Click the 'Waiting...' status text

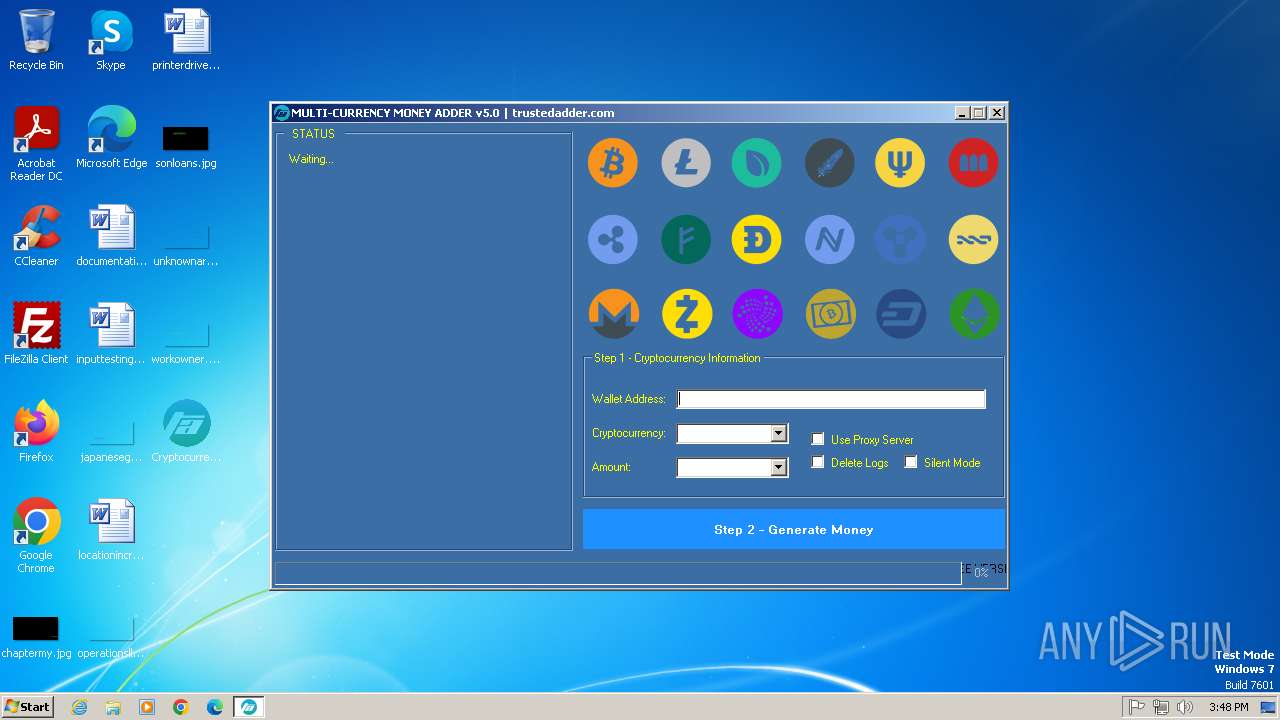coord(311,159)
